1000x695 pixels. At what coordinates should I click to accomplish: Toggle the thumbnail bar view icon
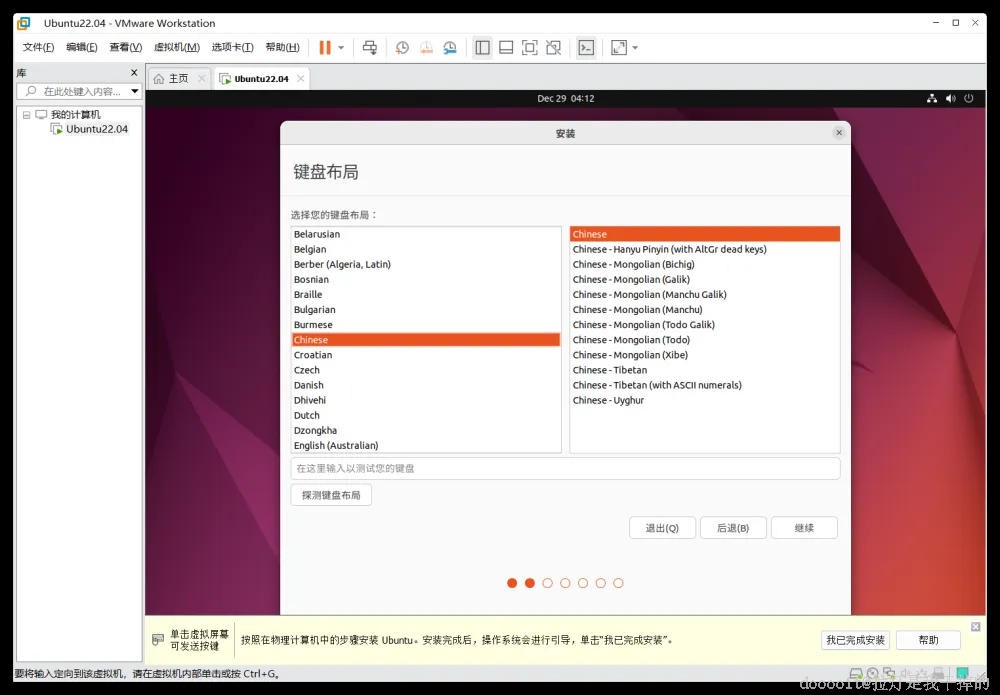[x=506, y=48]
